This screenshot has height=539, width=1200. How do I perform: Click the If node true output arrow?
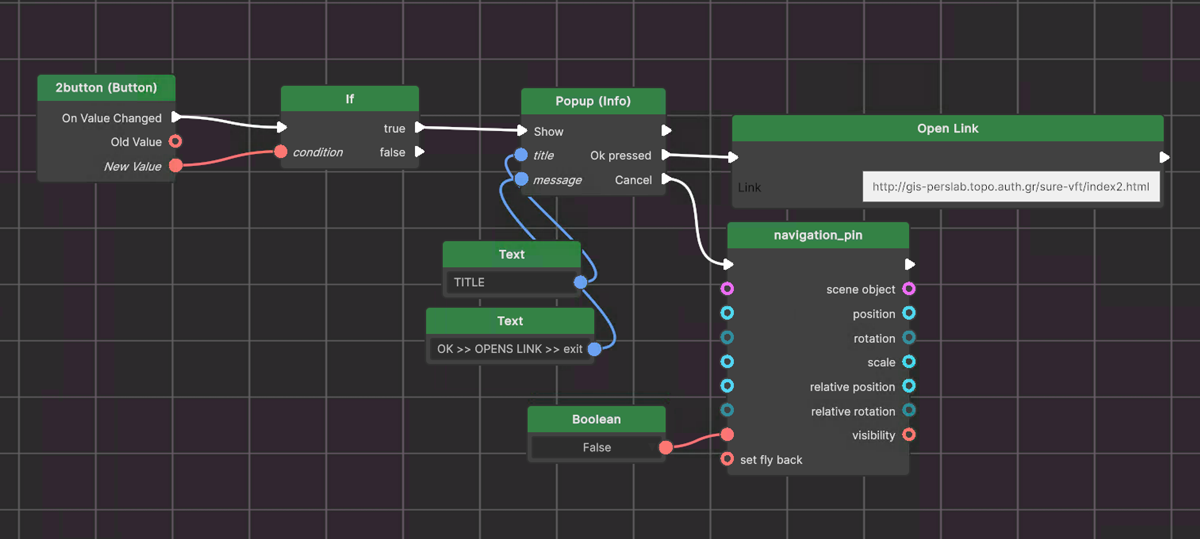click(420, 128)
